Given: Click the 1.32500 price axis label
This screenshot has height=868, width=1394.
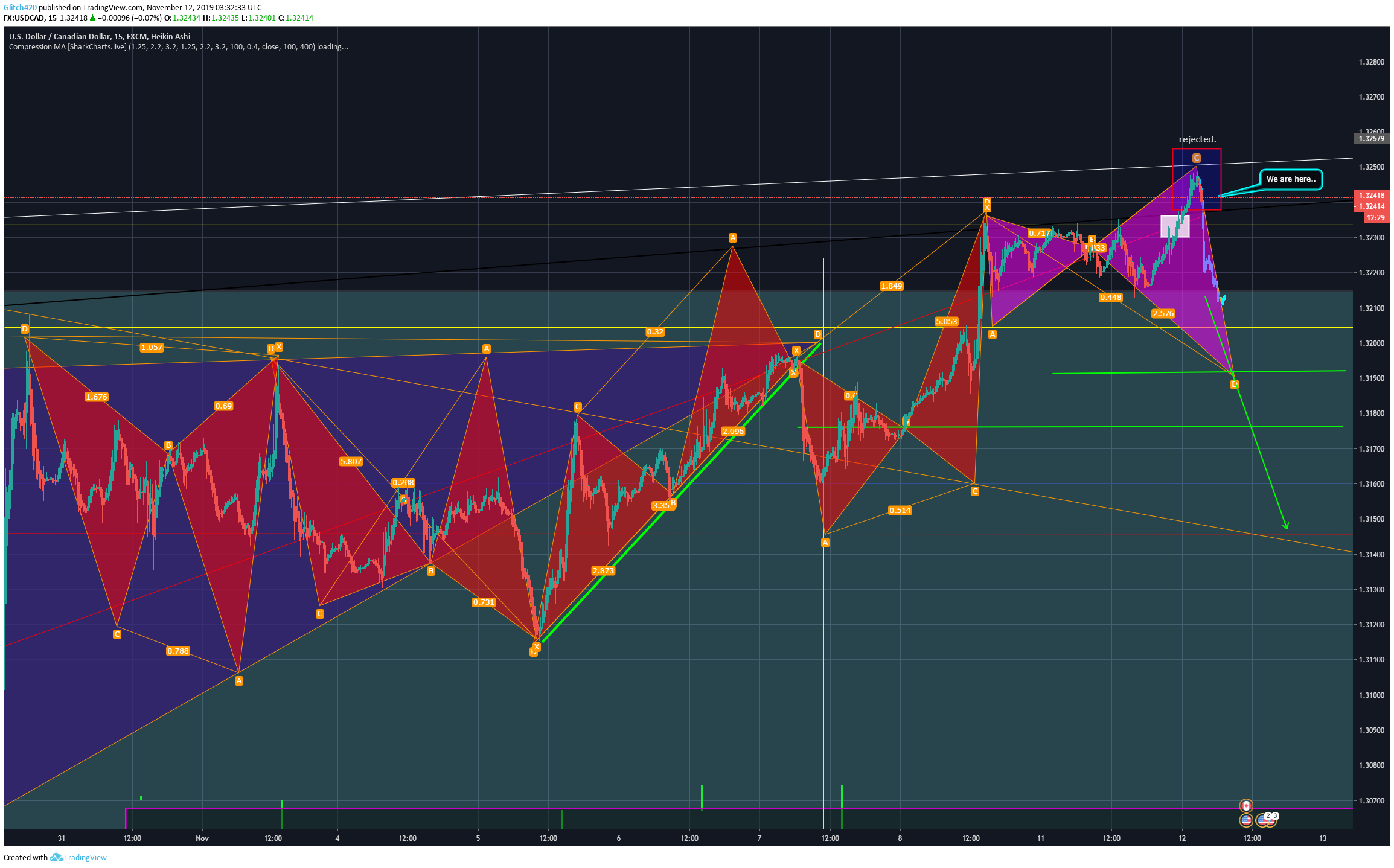Looking at the screenshot, I should [x=1371, y=167].
